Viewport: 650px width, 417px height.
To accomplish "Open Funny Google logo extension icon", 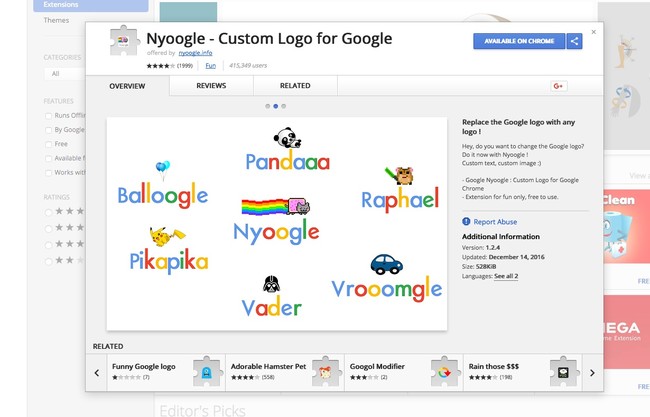I will (207, 372).
